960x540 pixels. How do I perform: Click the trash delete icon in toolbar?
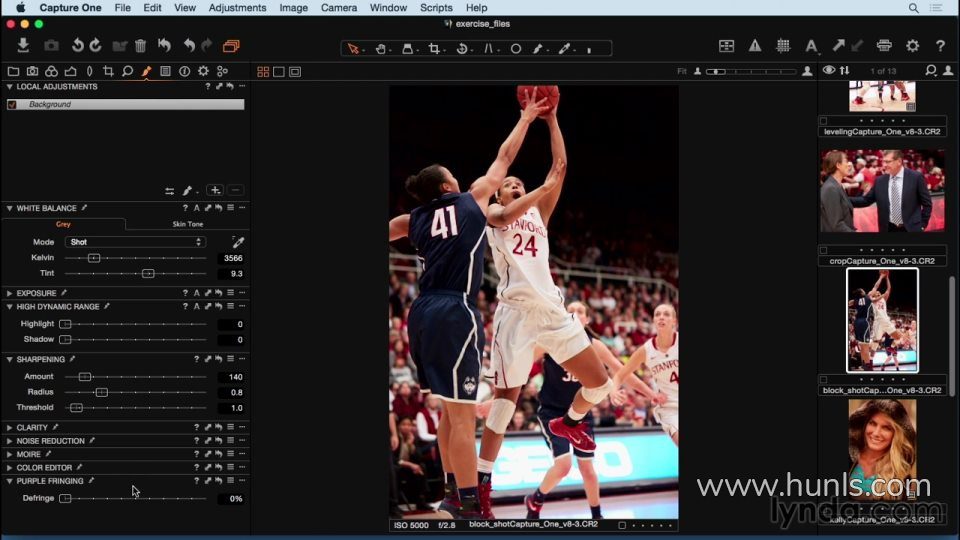pyautogui.click(x=140, y=46)
